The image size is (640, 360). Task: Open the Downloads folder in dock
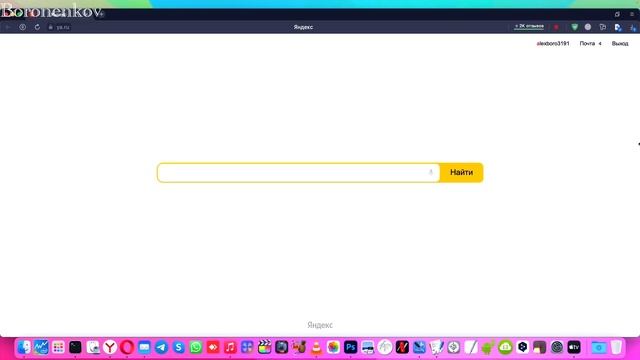(x=599, y=347)
